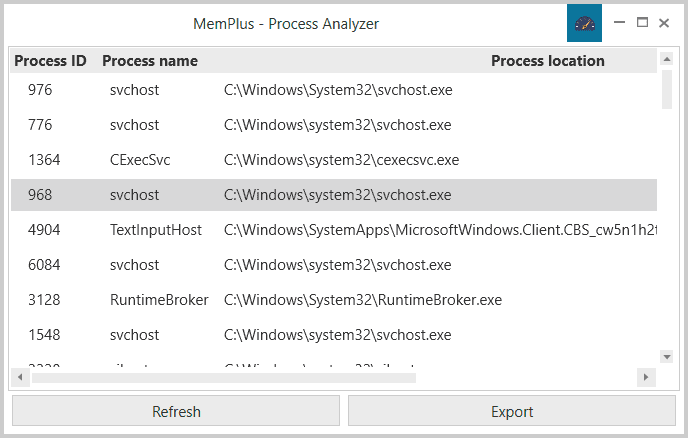Image resolution: width=688 pixels, height=438 pixels.
Task: Sort by the Process ID column header
Action: click(50, 61)
